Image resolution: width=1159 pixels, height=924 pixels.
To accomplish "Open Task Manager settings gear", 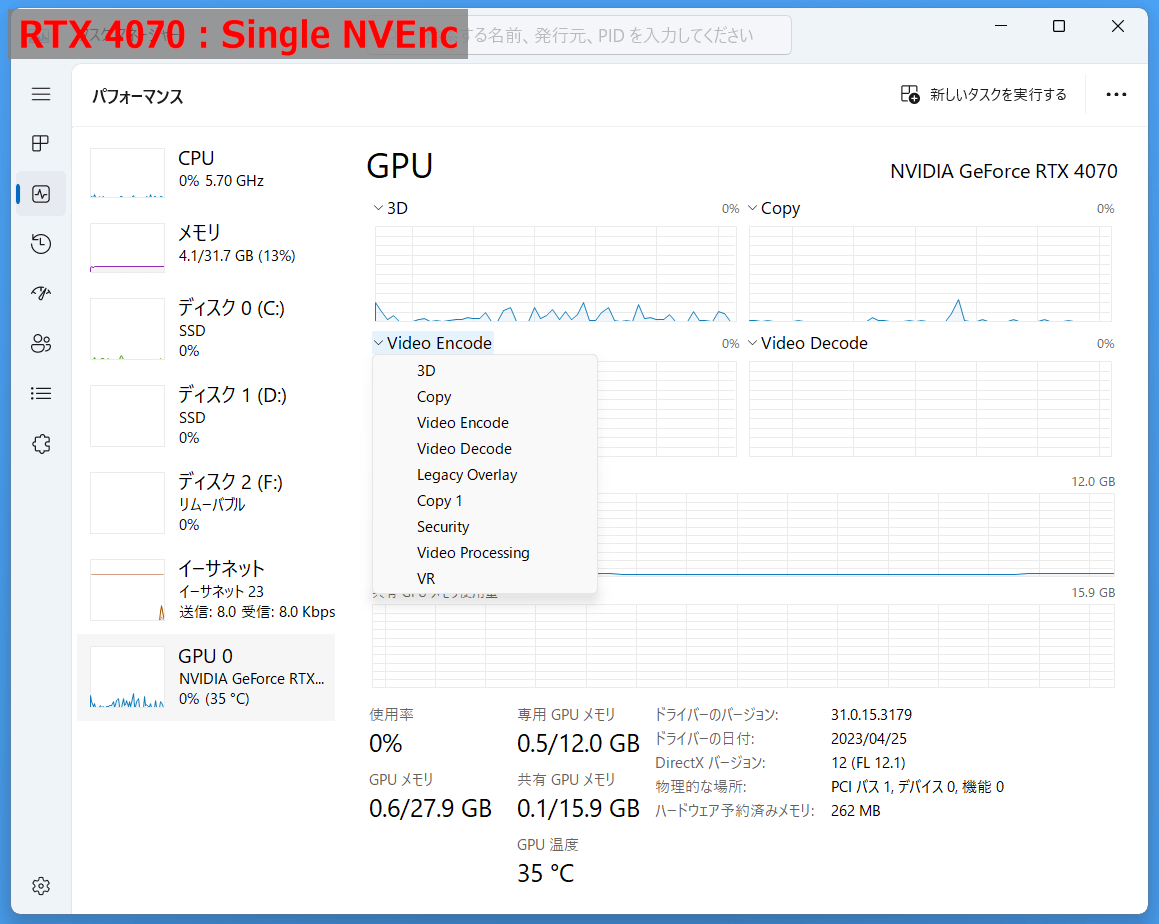I will [x=41, y=886].
